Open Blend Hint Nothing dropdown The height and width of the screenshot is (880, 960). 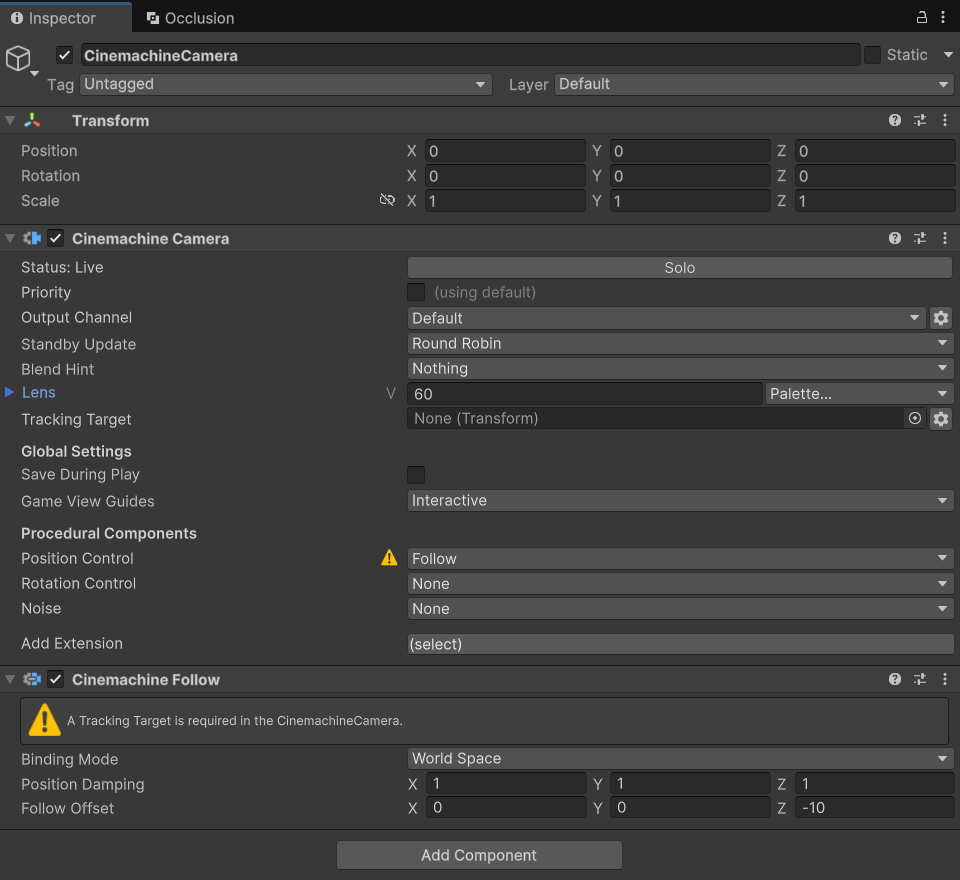[x=680, y=368]
